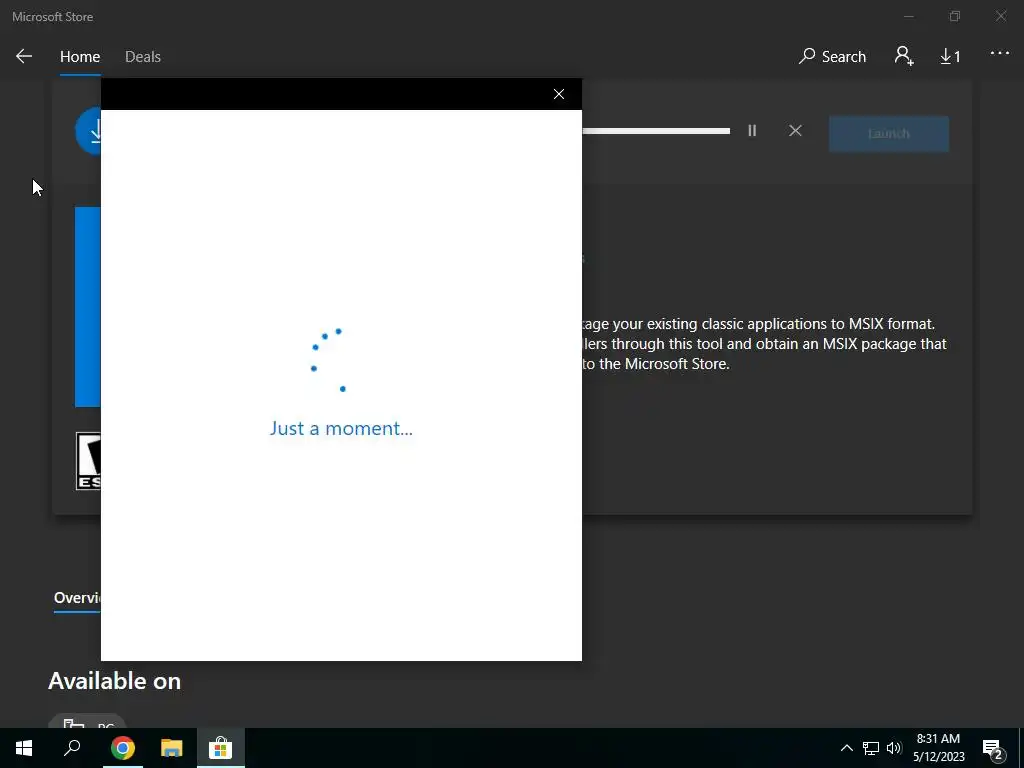Click the Just a moment... text
This screenshot has width=1024, height=768.
(341, 428)
